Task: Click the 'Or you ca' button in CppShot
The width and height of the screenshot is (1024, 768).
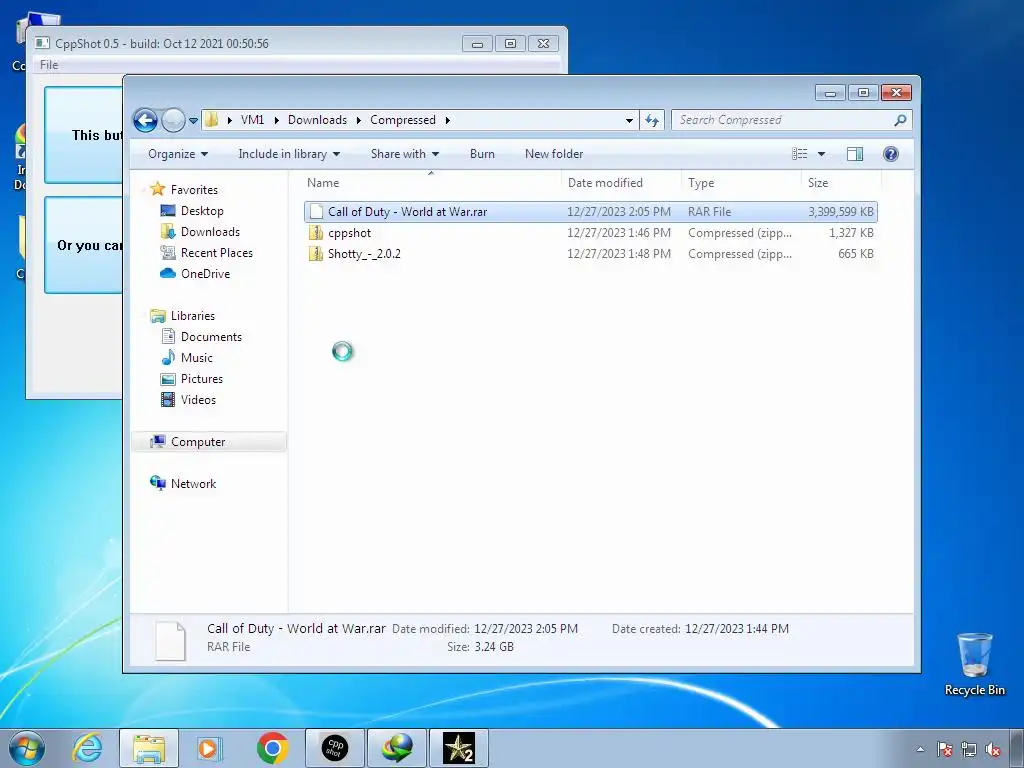Action: 84,245
